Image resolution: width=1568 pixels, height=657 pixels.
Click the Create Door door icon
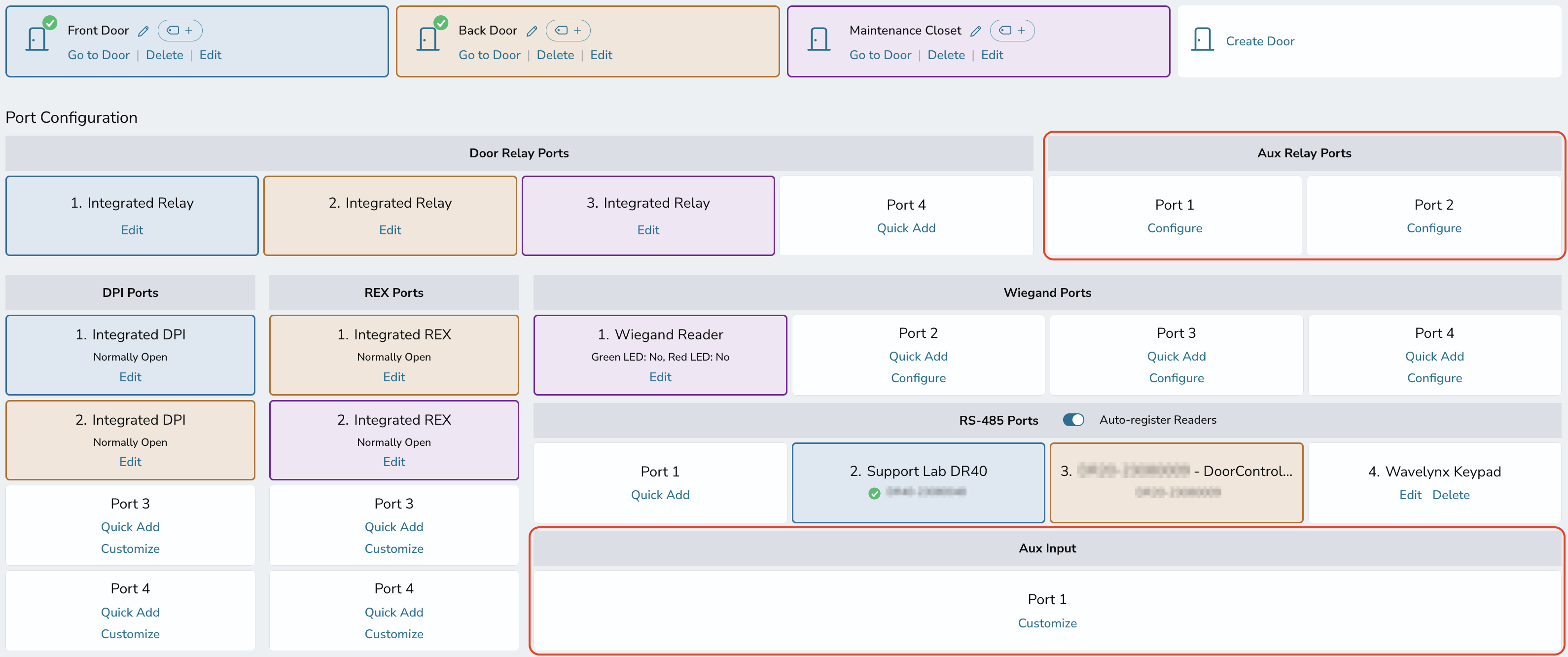click(x=1202, y=39)
